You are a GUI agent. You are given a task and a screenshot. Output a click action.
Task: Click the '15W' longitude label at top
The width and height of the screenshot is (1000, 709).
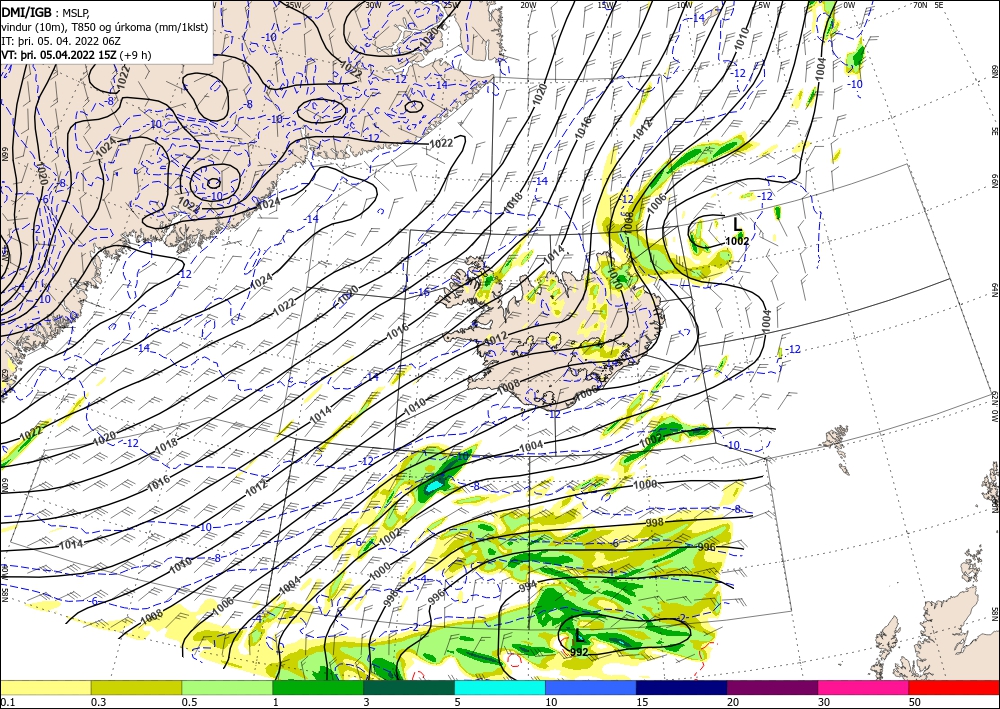(606, 5)
